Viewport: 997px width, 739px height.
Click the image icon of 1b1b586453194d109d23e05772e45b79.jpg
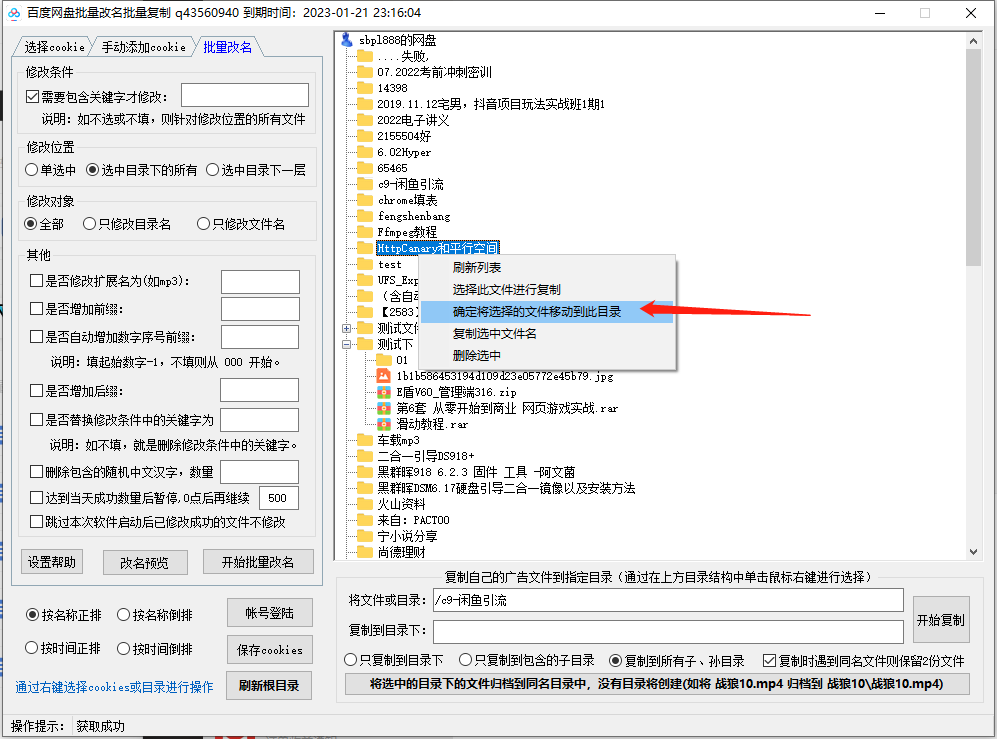[383, 376]
